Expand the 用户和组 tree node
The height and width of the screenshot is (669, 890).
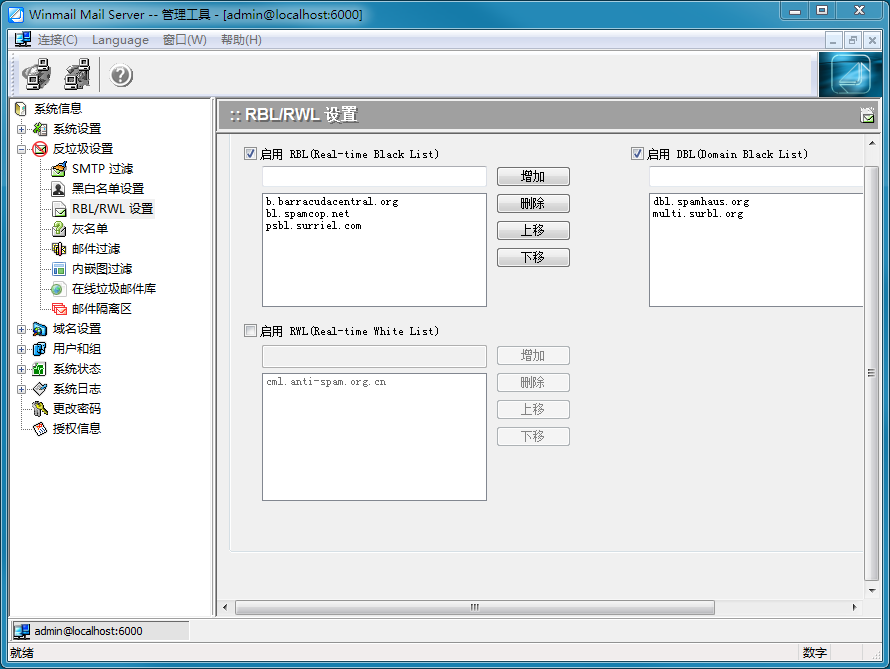(22, 349)
